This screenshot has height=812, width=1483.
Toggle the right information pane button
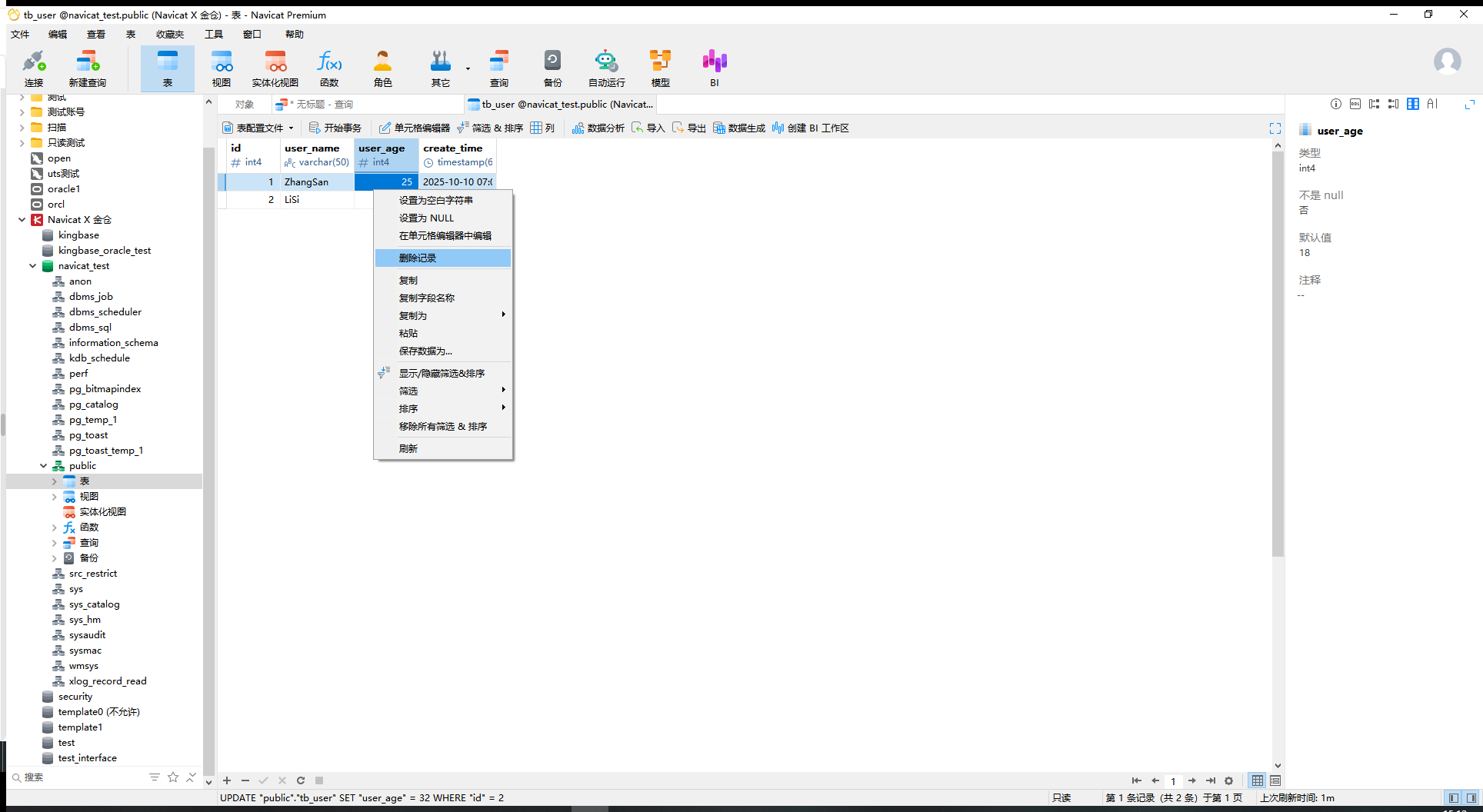(x=1471, y=798)
